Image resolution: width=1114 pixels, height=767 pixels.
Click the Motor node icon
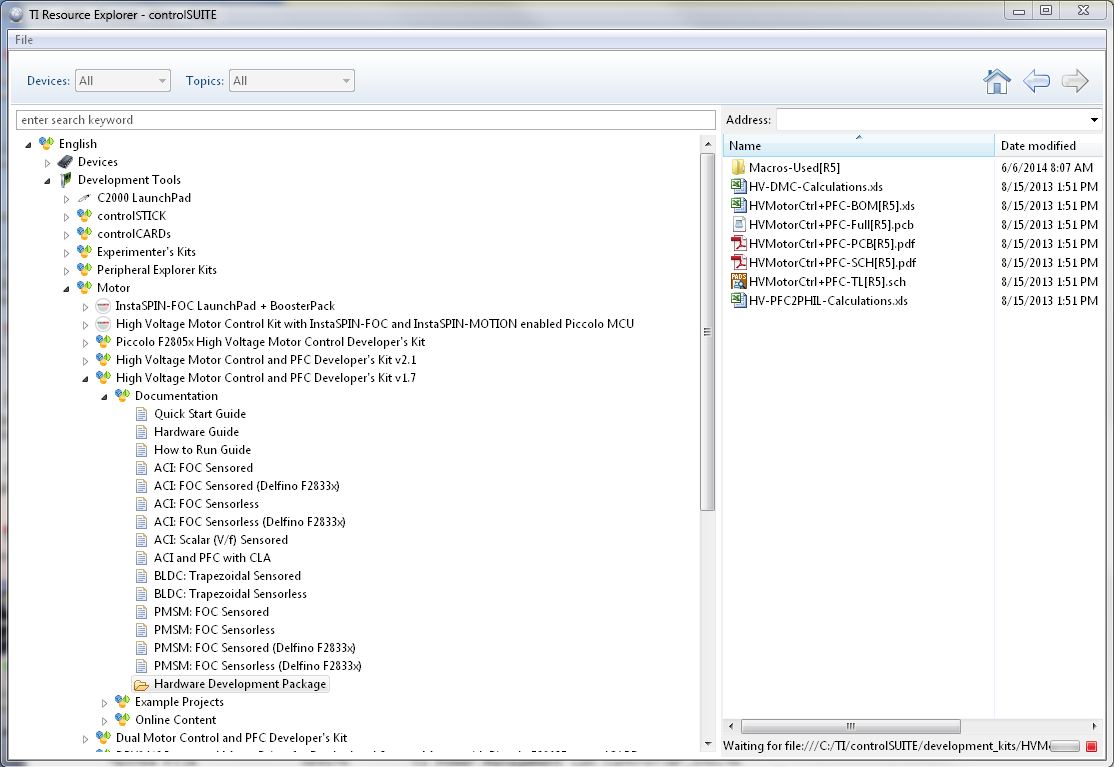coord(85,288)
